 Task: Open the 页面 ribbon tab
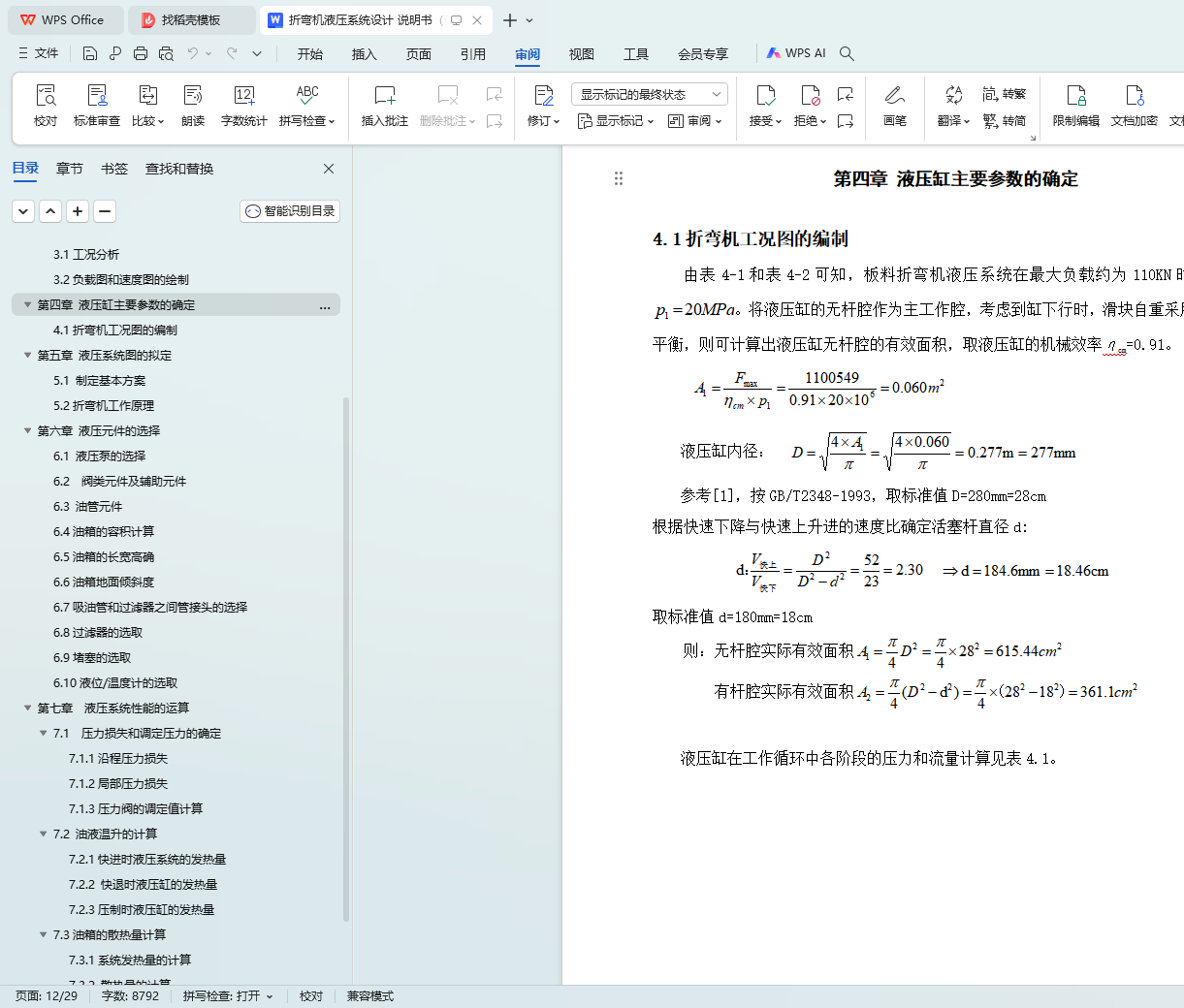click(x=418, y=53)
